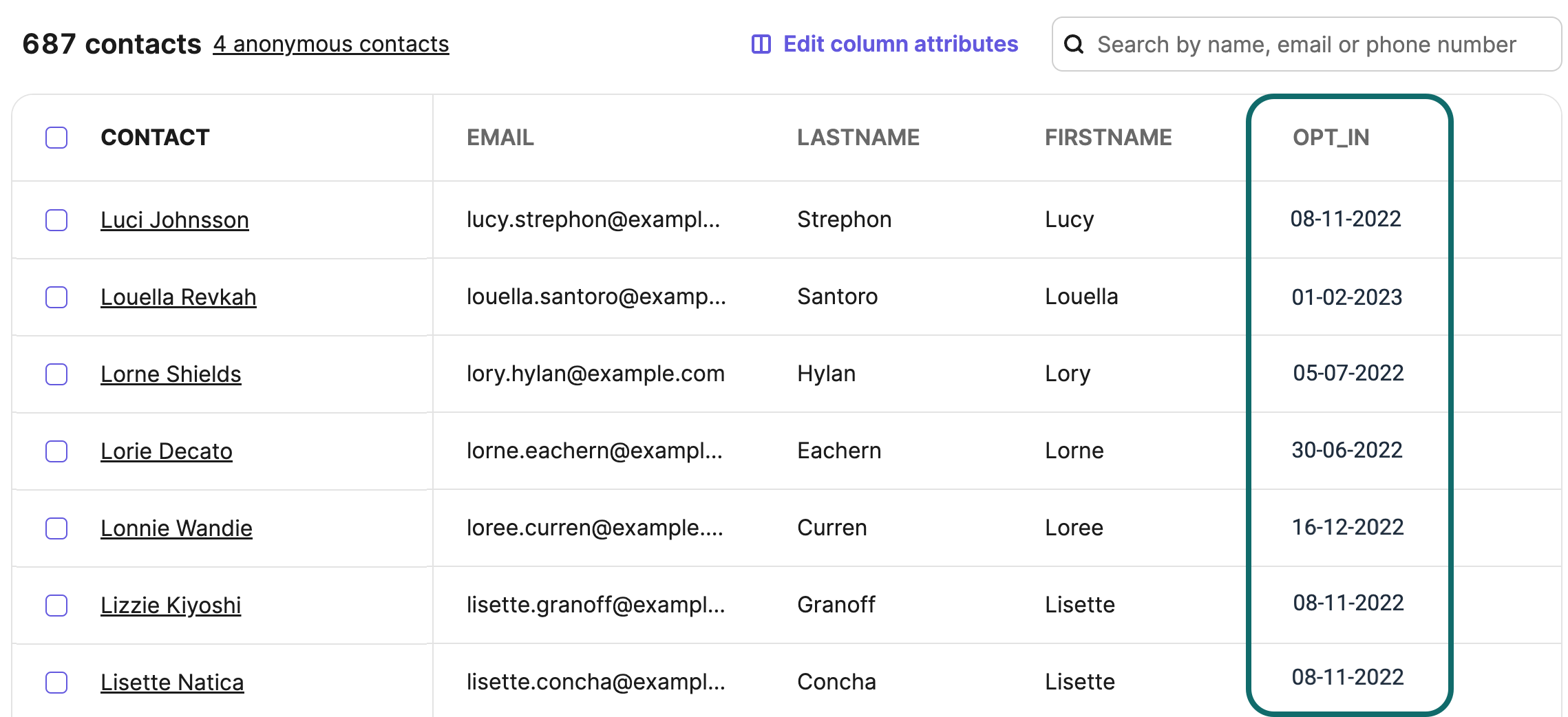Open the 4 anonymous contacts link
Viewport: 1568px width, 717px height.
(x=330, y=44)
